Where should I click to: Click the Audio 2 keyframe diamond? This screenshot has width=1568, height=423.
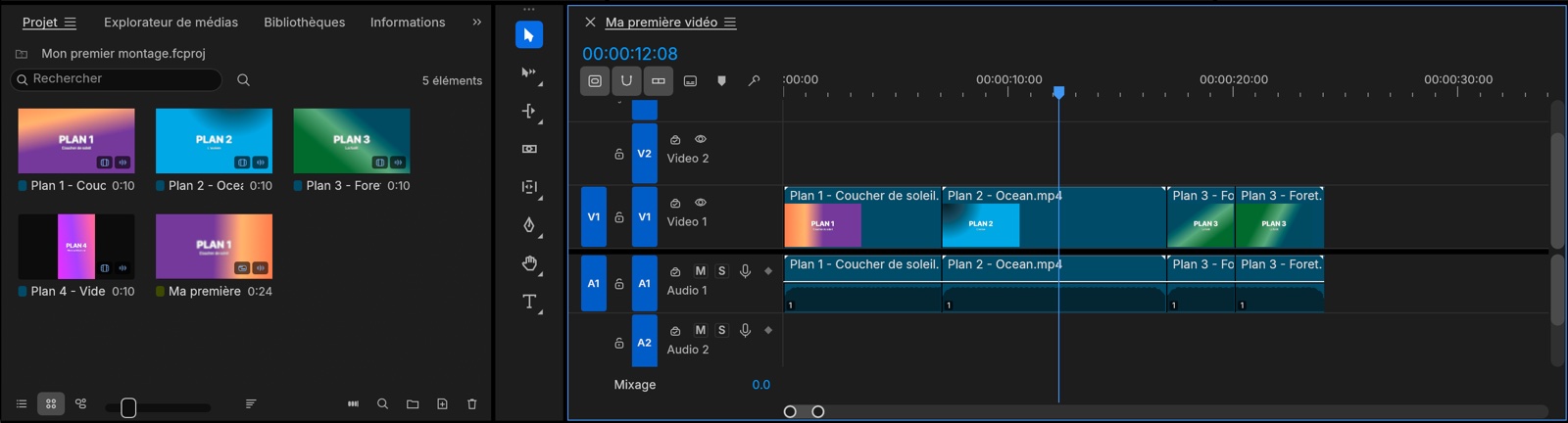(768, 330)
